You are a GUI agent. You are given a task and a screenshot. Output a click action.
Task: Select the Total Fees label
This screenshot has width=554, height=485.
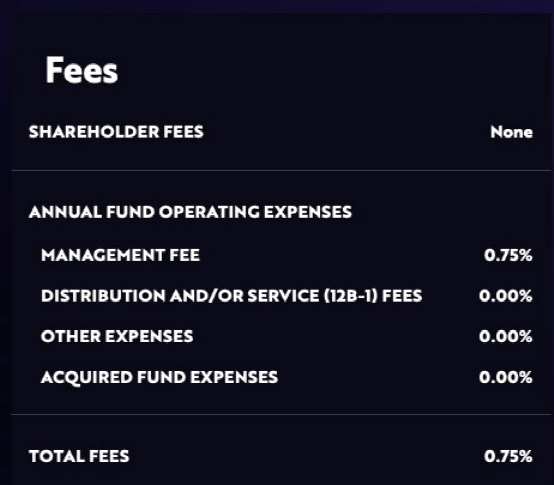point(79,456)
